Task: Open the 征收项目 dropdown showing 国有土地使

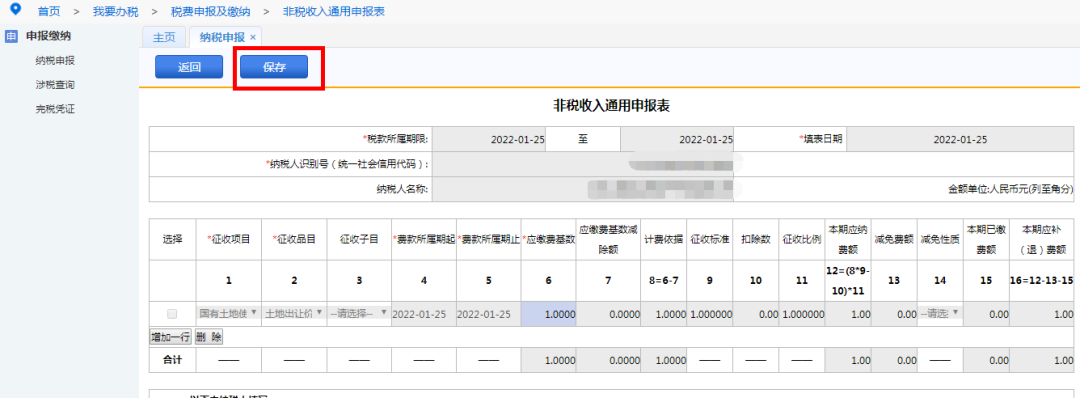Action: [229, 313]
